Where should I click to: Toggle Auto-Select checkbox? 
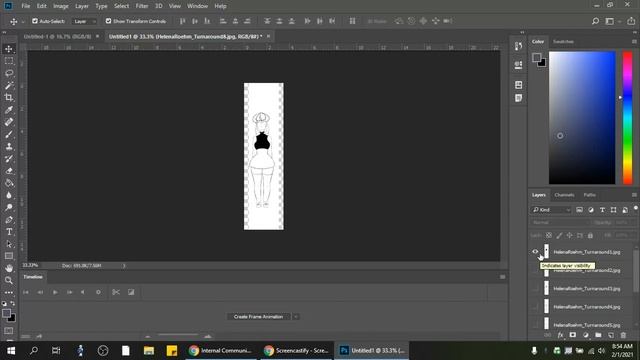click(x=35, y=21)
